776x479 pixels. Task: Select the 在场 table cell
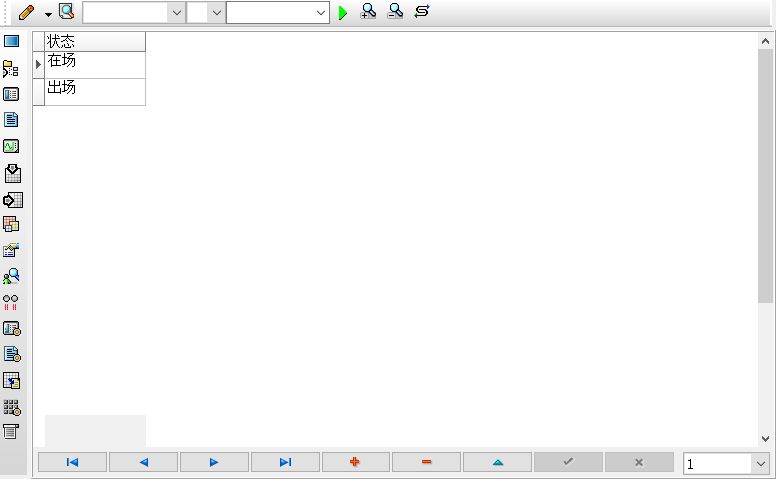tap(95, 65)
